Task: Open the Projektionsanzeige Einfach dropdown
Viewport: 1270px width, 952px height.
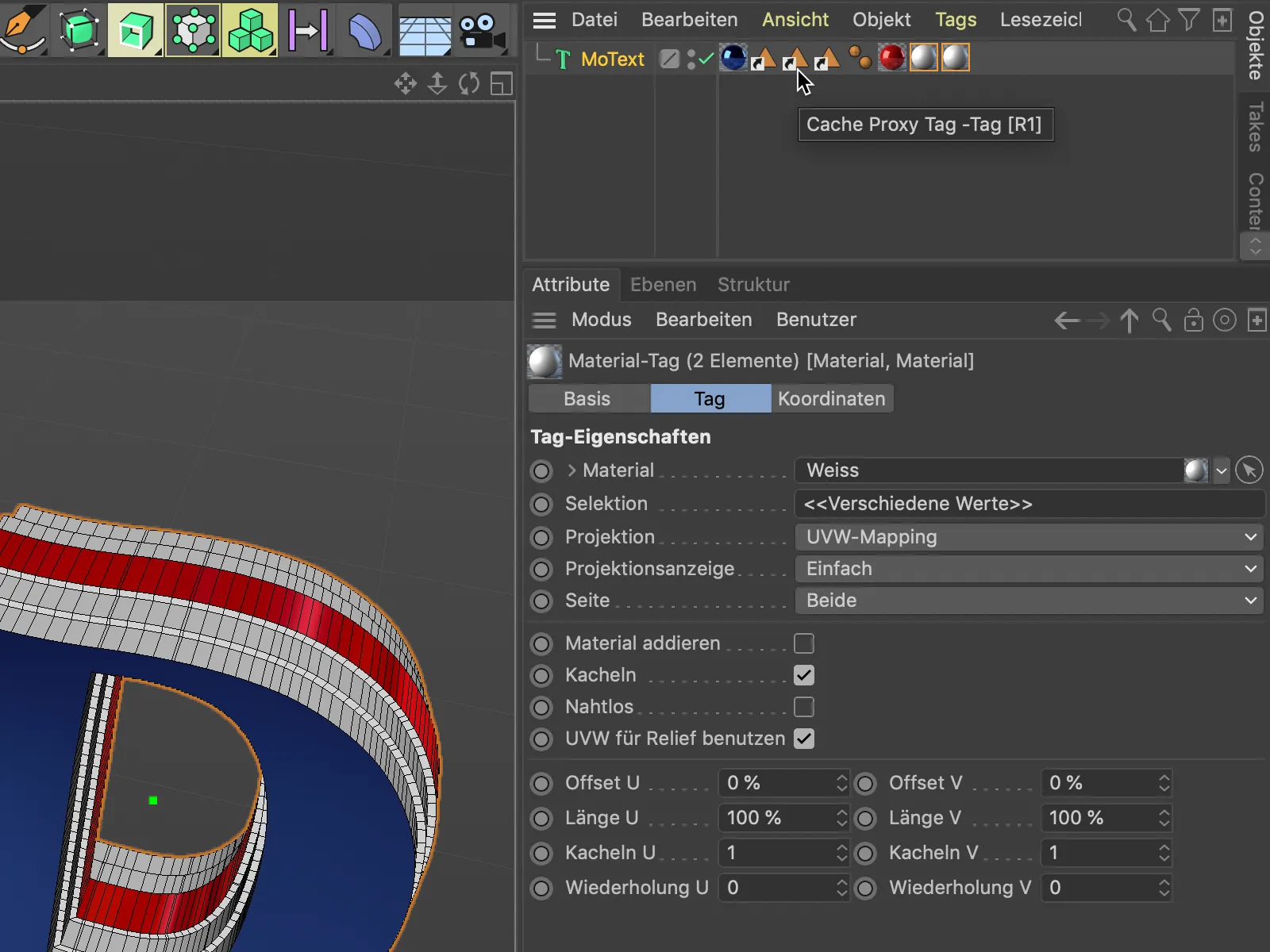Action: 1029,569
